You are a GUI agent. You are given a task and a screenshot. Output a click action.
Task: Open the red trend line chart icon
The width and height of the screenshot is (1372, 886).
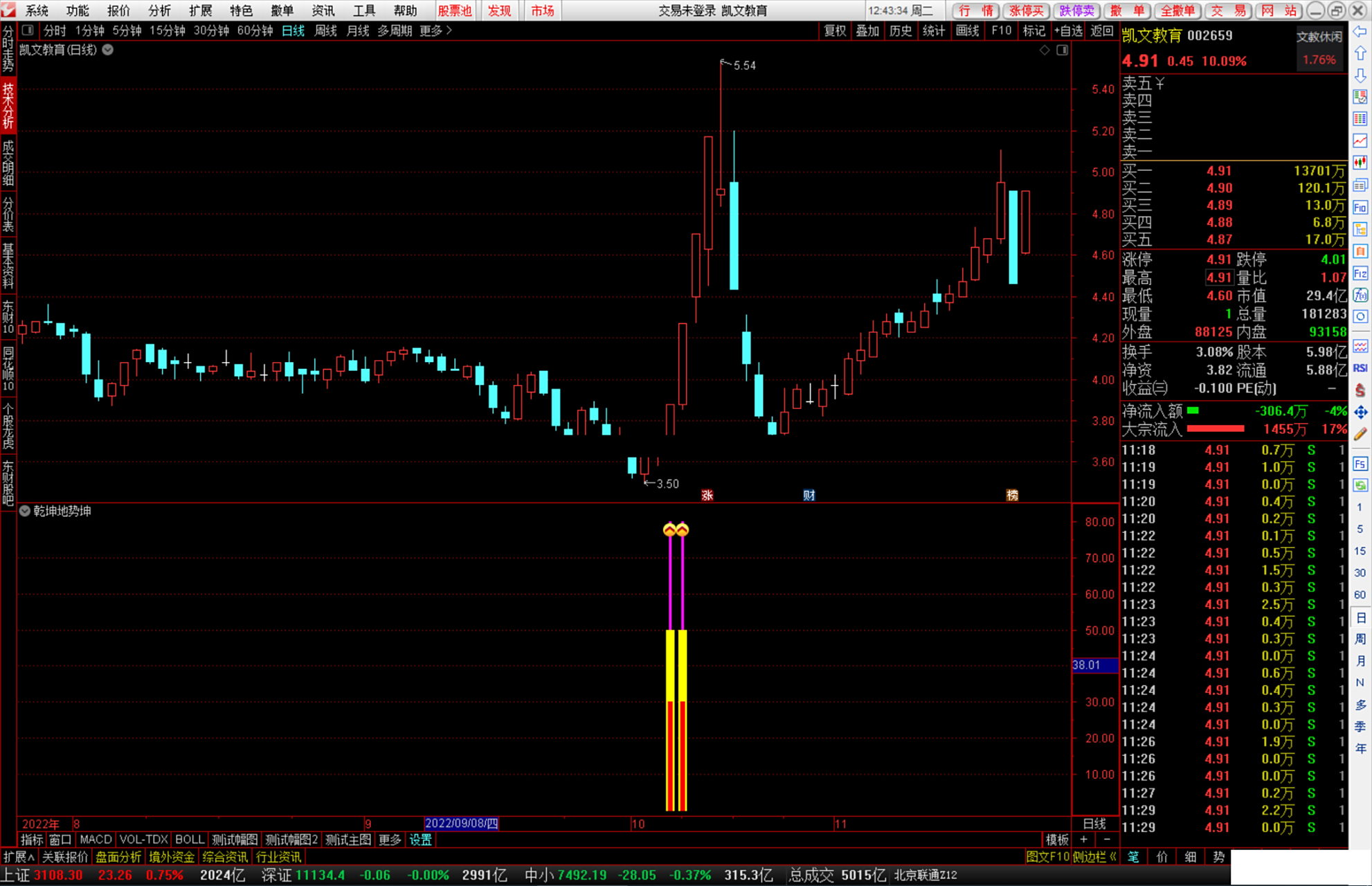(1360, 141)
